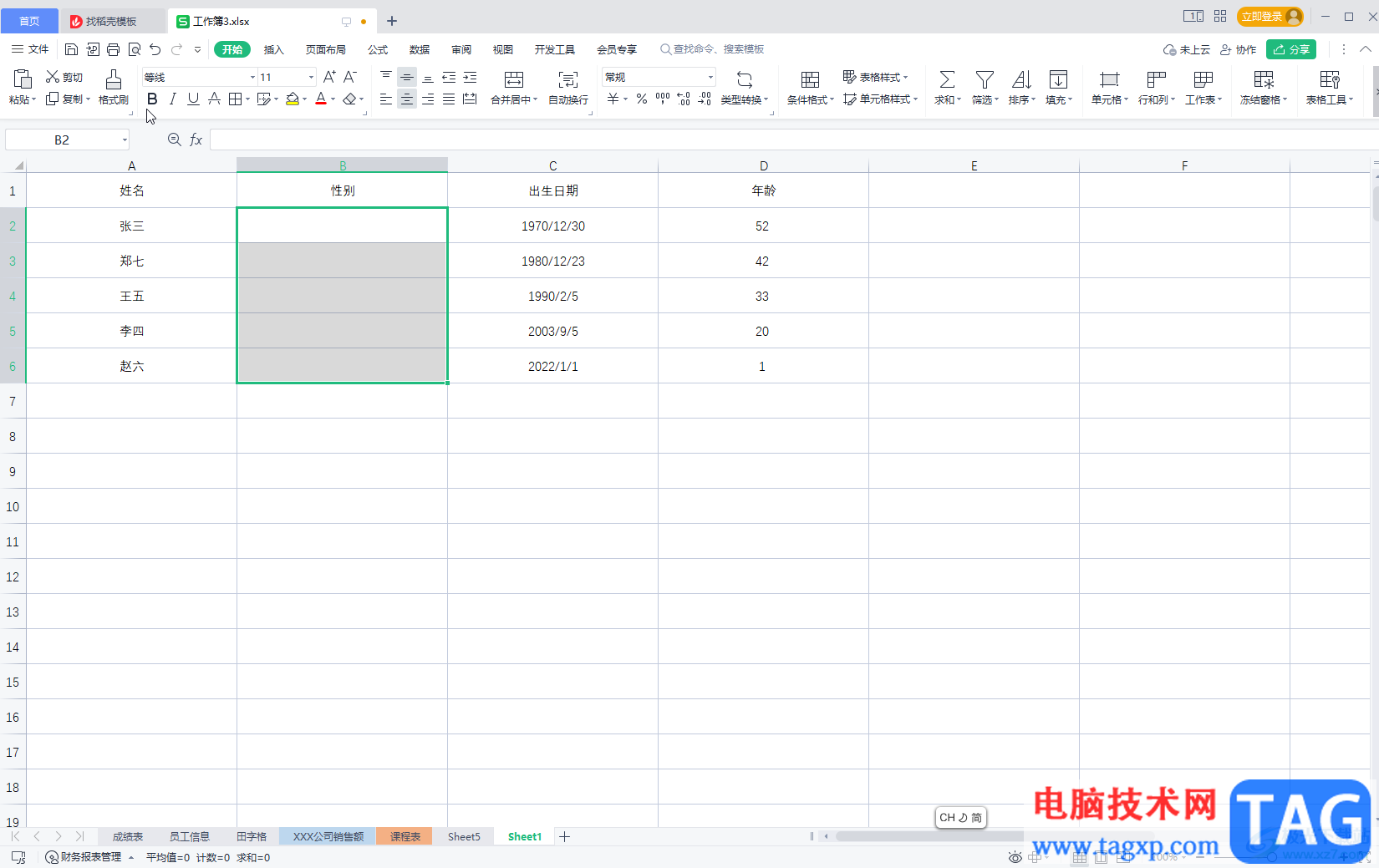The image size is (1379, 868).
Task: Expand the quick access toolbar customize arrow
Action: (197, 49)
